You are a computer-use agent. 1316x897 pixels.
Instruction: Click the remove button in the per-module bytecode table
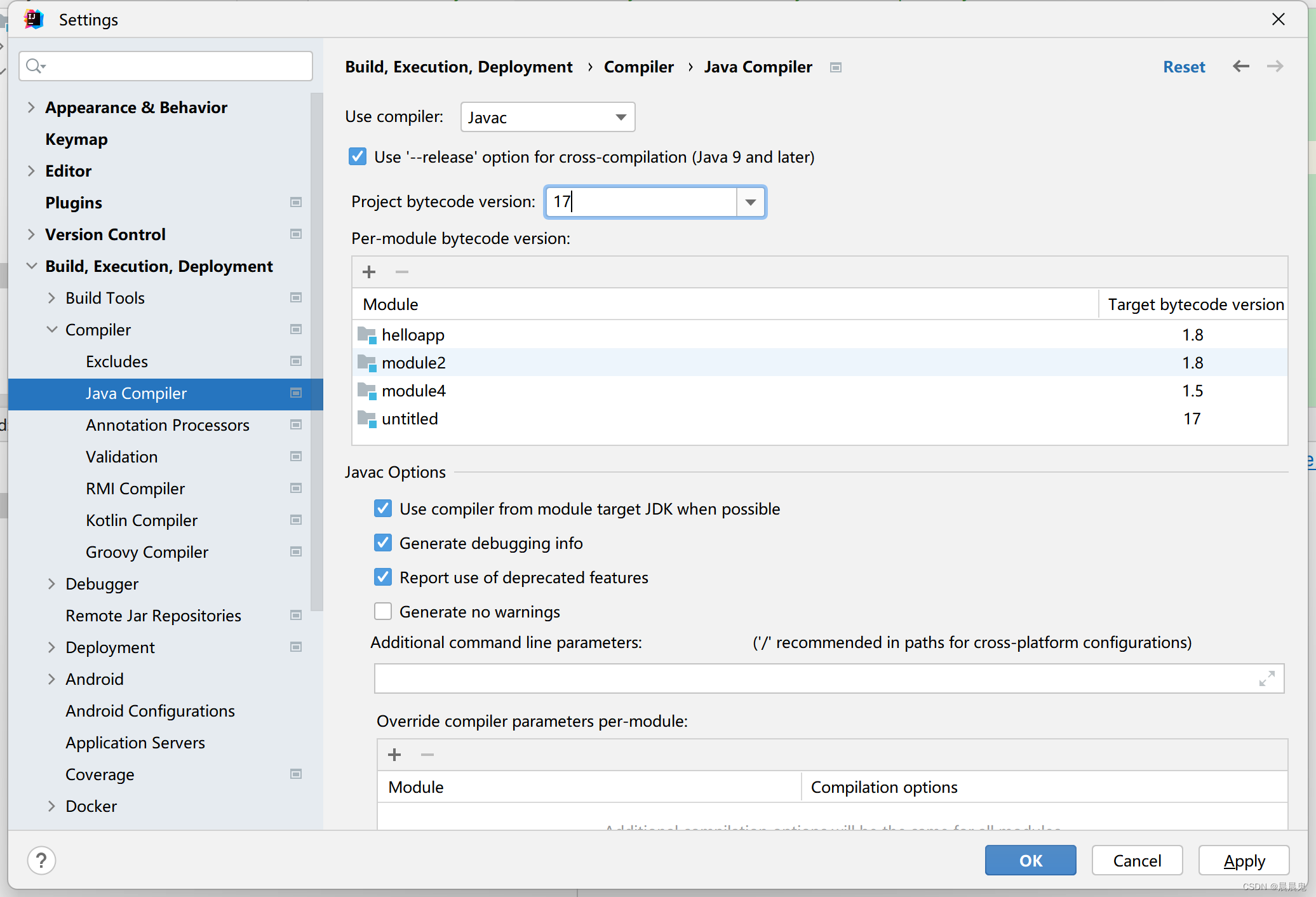point(402,273)
